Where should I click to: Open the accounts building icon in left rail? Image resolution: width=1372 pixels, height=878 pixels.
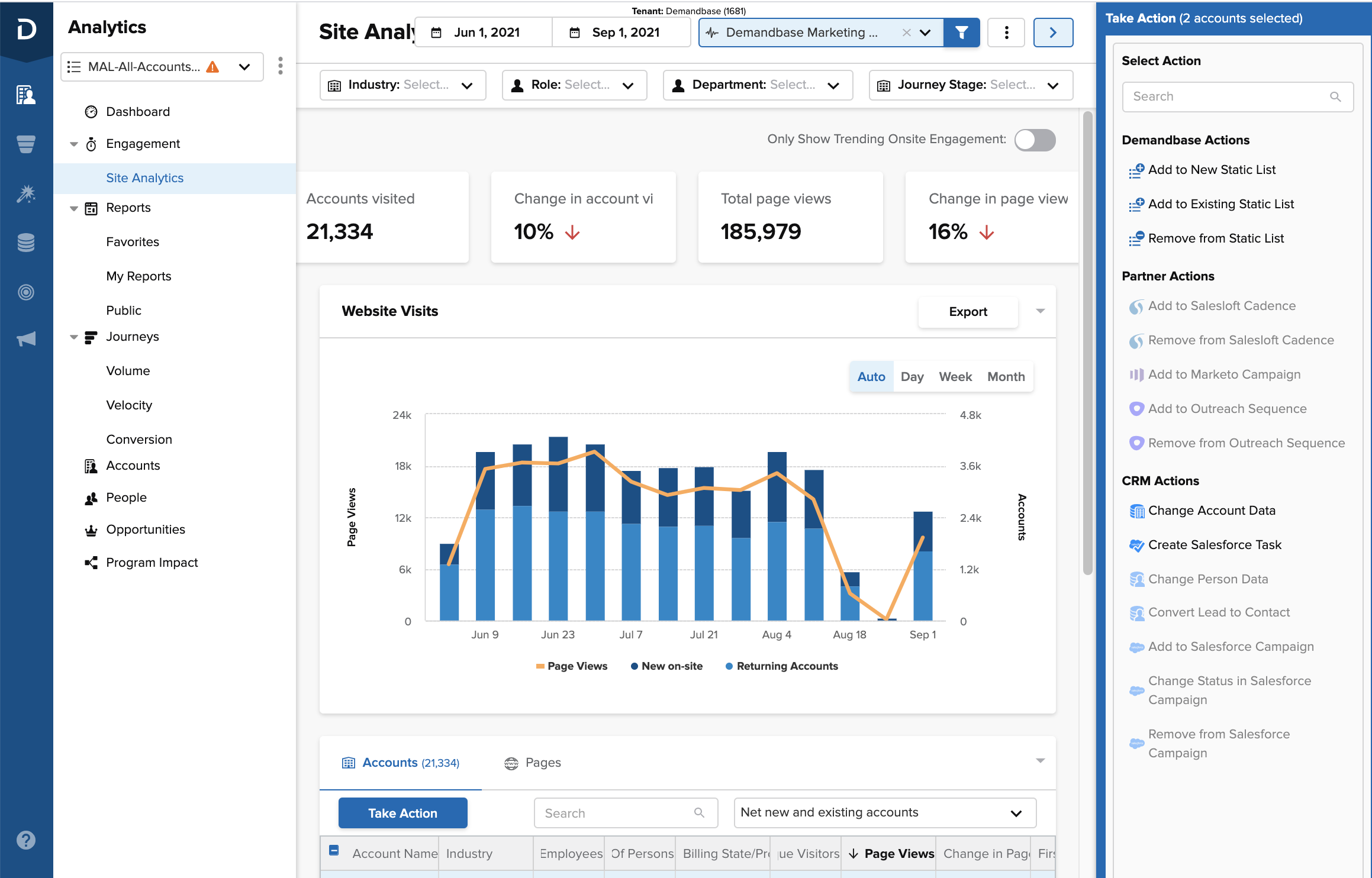tap(26, 95)
